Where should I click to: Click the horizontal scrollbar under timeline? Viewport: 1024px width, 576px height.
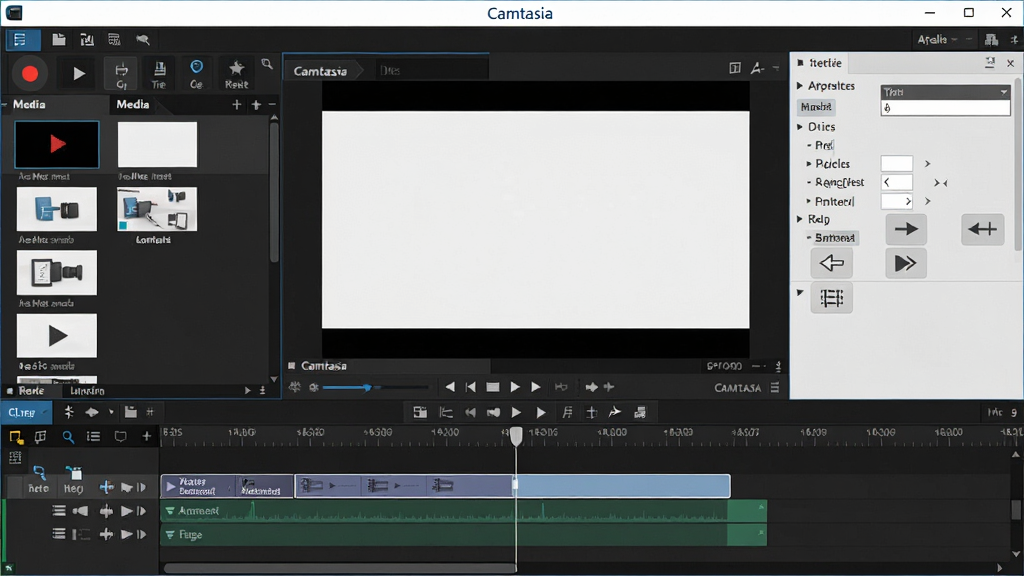click(340, 568)
